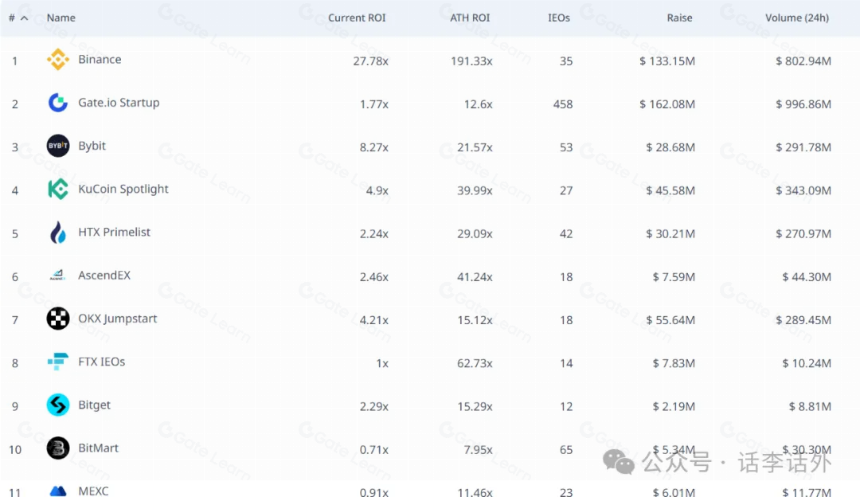Image resolution: width=860 pixels, height=497 pixels.
Task: Select KuCoin volume $ 343.09M
Action: (803, 190)
